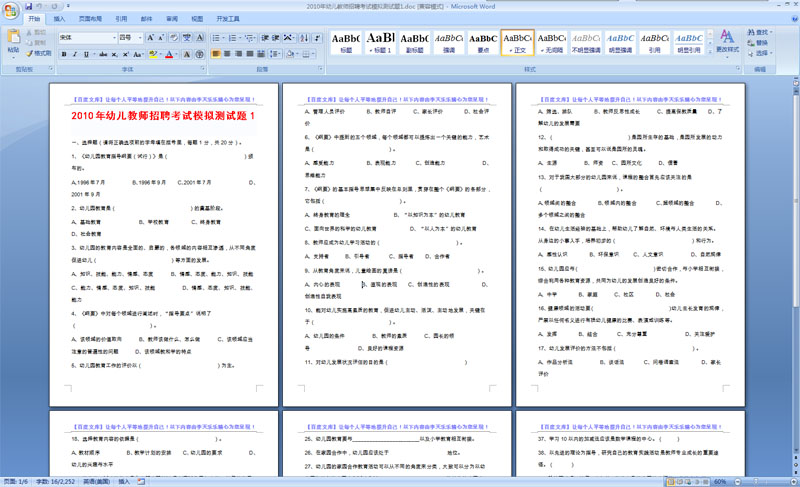Apply the 正文 style

coord(517,42)
